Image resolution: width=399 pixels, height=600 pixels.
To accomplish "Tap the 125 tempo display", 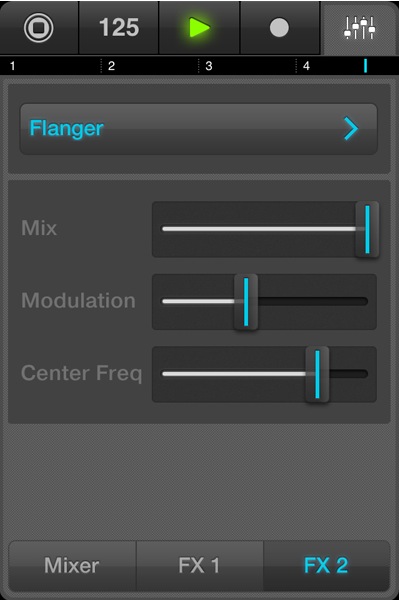I will pos(119,28).
